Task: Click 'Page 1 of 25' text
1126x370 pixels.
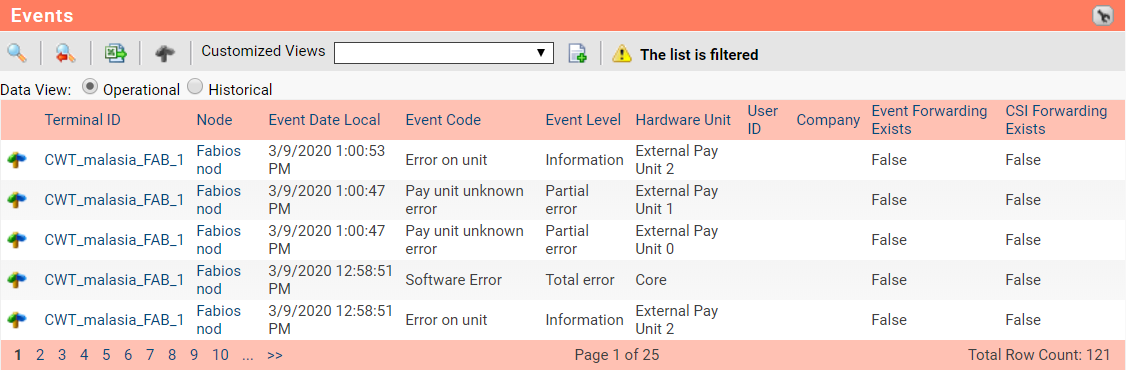Action: [617, 355]
